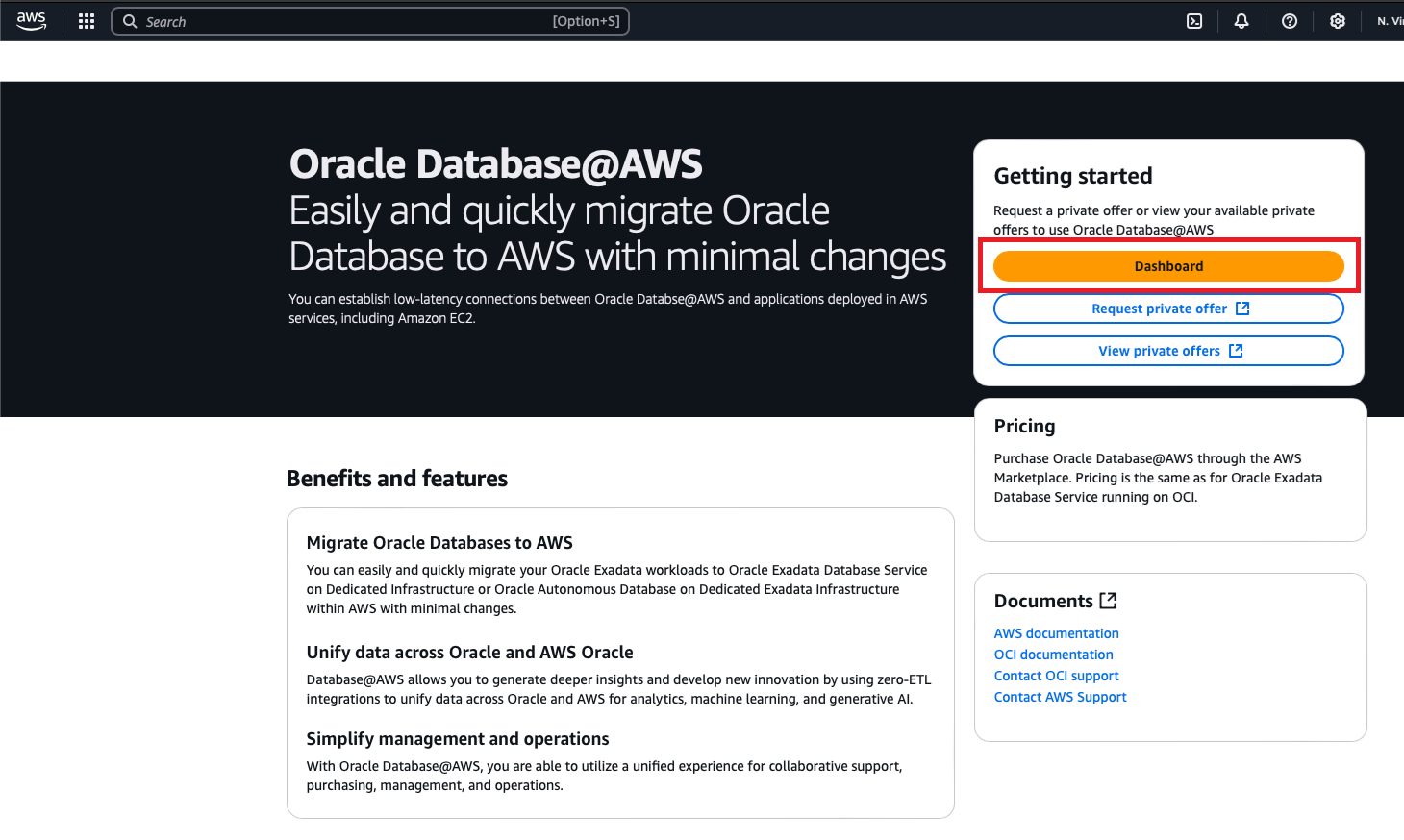Click Contact OCI support
The image size is (1404, 840).
1056,675
